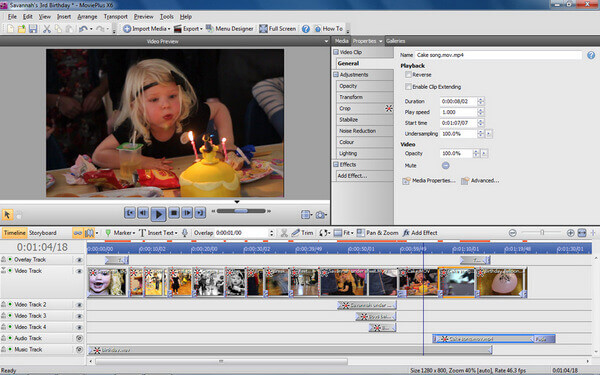Viewport: 600px width, 375px height.
Task: Click the Cut scissors icon in the toolbar
Action: (x=47, y=29)
